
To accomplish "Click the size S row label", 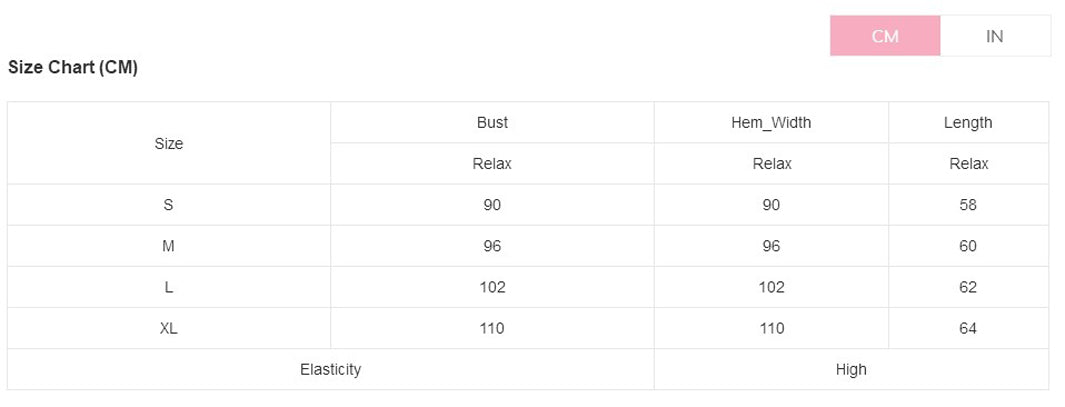I will click(x=169, y=205).
